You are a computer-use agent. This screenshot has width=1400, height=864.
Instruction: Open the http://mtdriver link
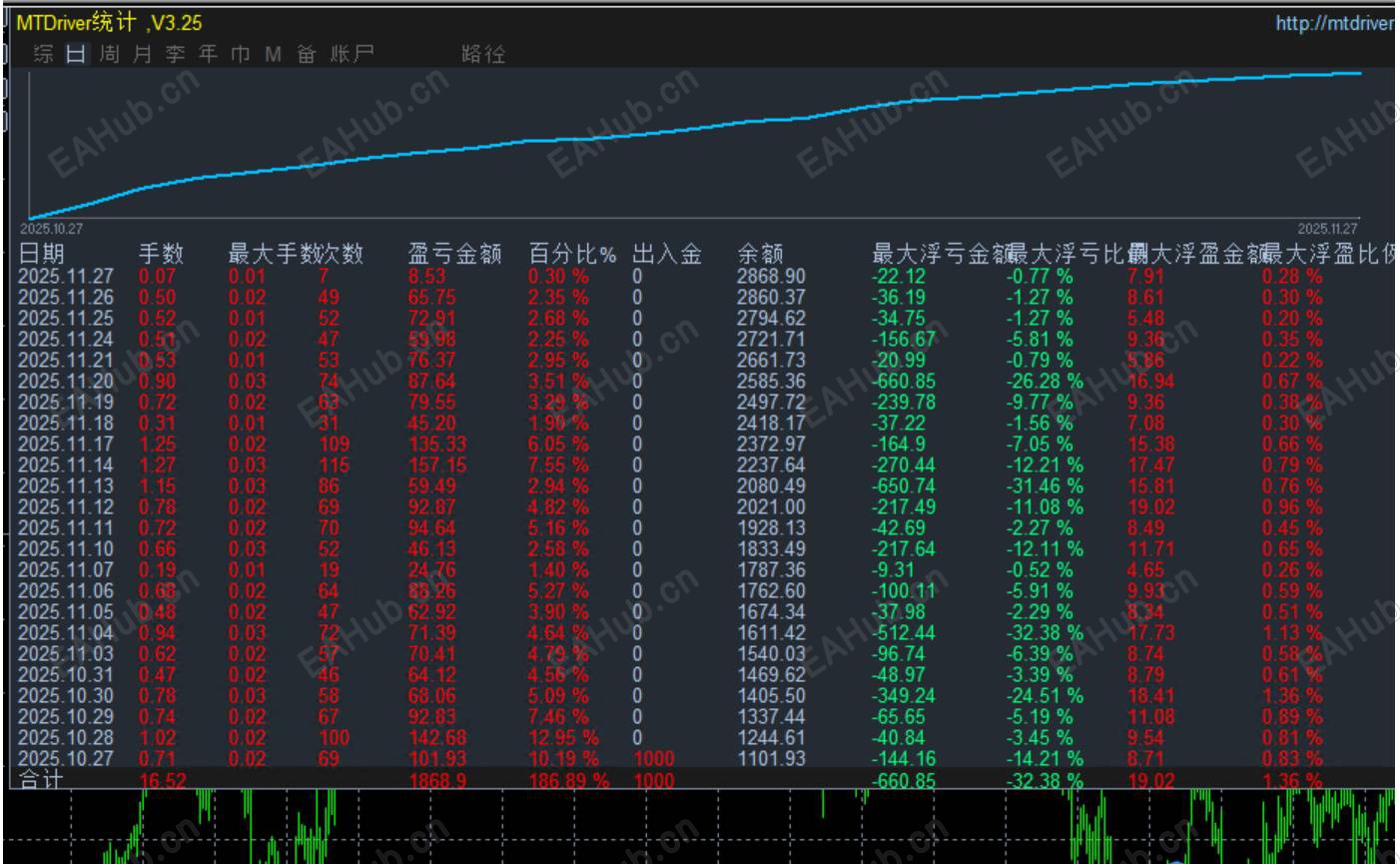coord(1334,23)
